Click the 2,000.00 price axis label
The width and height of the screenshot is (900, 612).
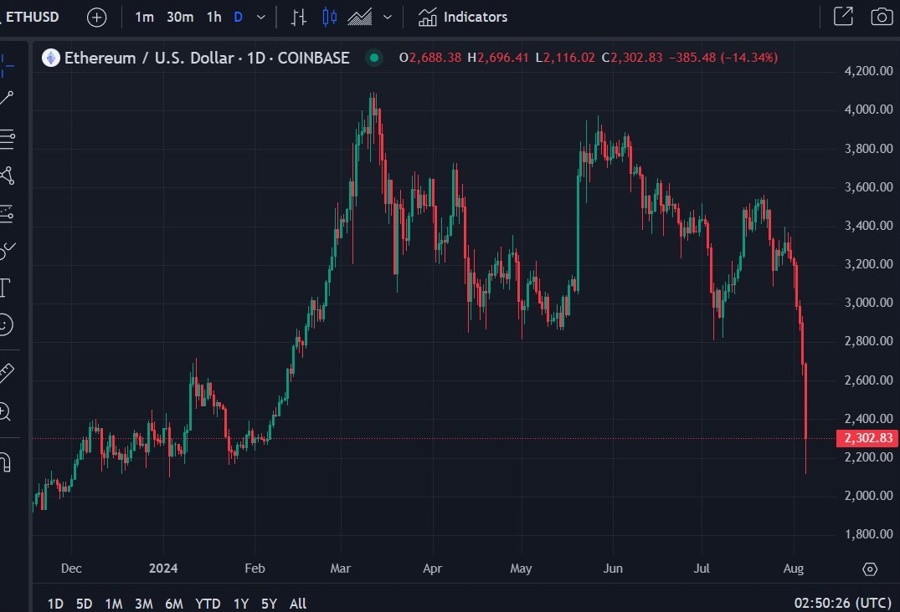[868, 495]
